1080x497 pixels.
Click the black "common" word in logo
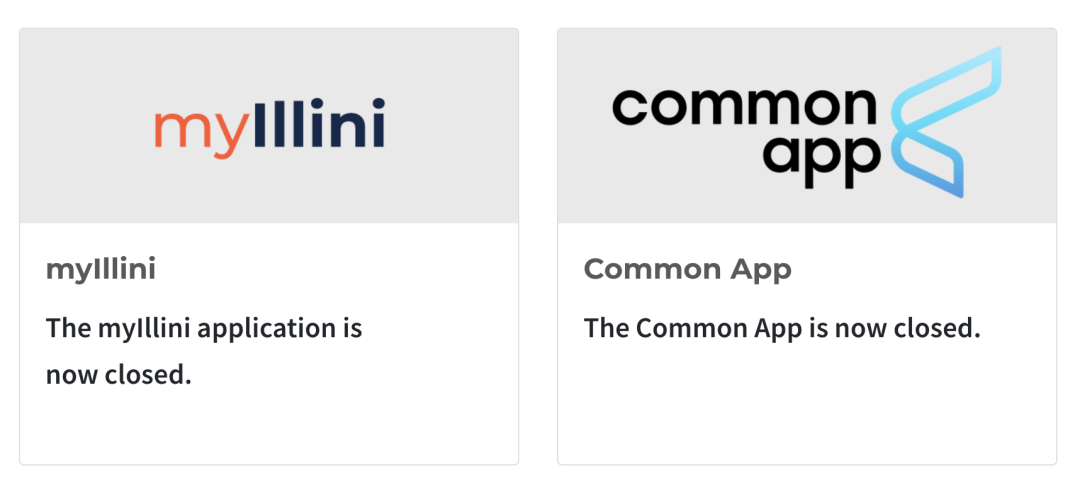745,107
